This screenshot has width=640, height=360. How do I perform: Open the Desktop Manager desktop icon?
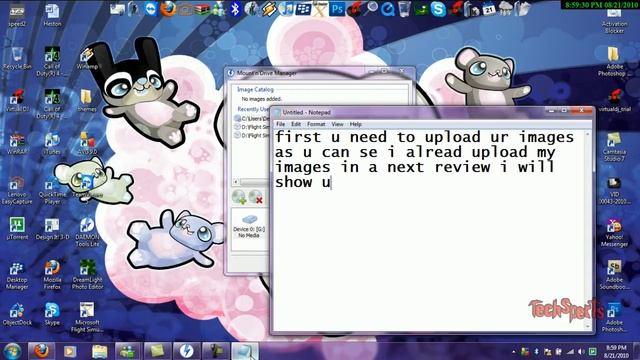[17, 276]
